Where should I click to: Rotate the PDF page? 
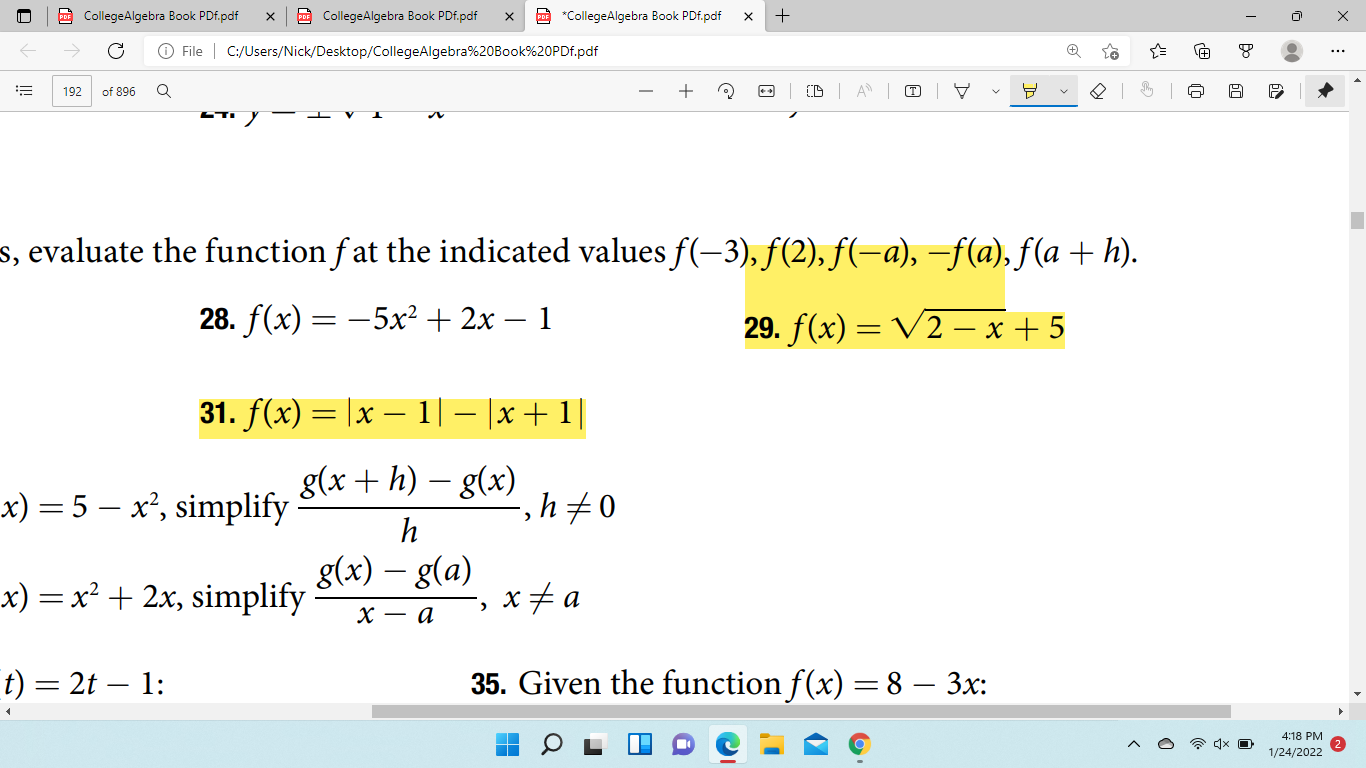click(x=727, y=90)
